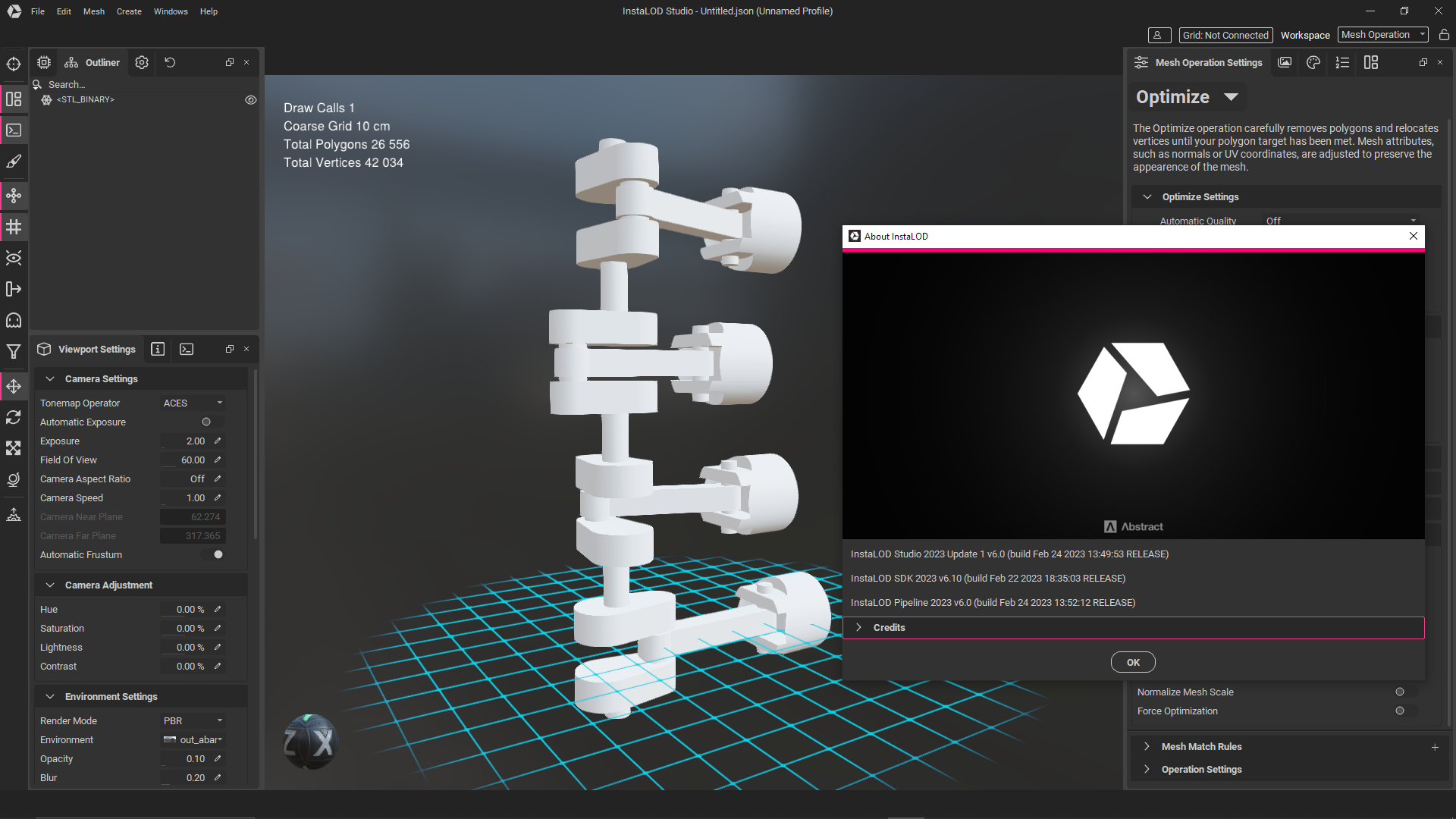Viewport: 1456px width, 819px height.
Task: Open the Render Mode PBR dropdown
Action: point(193,720)
